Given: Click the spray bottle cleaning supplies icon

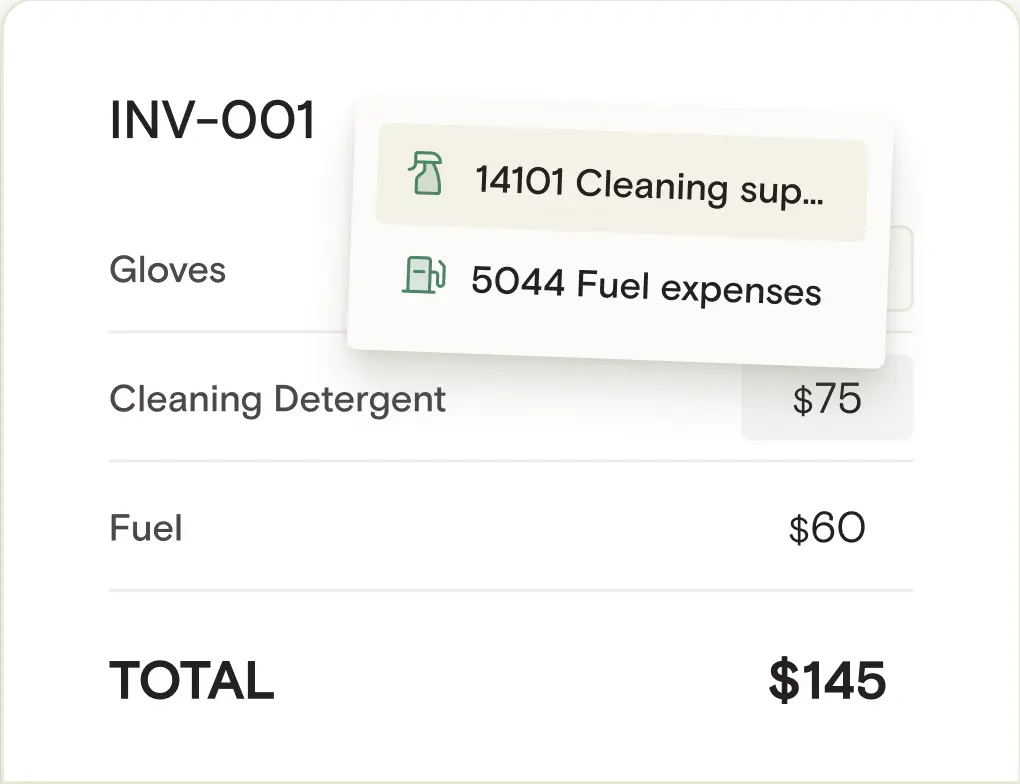Looking at the screenshot, I should click(x=425, y=173).
